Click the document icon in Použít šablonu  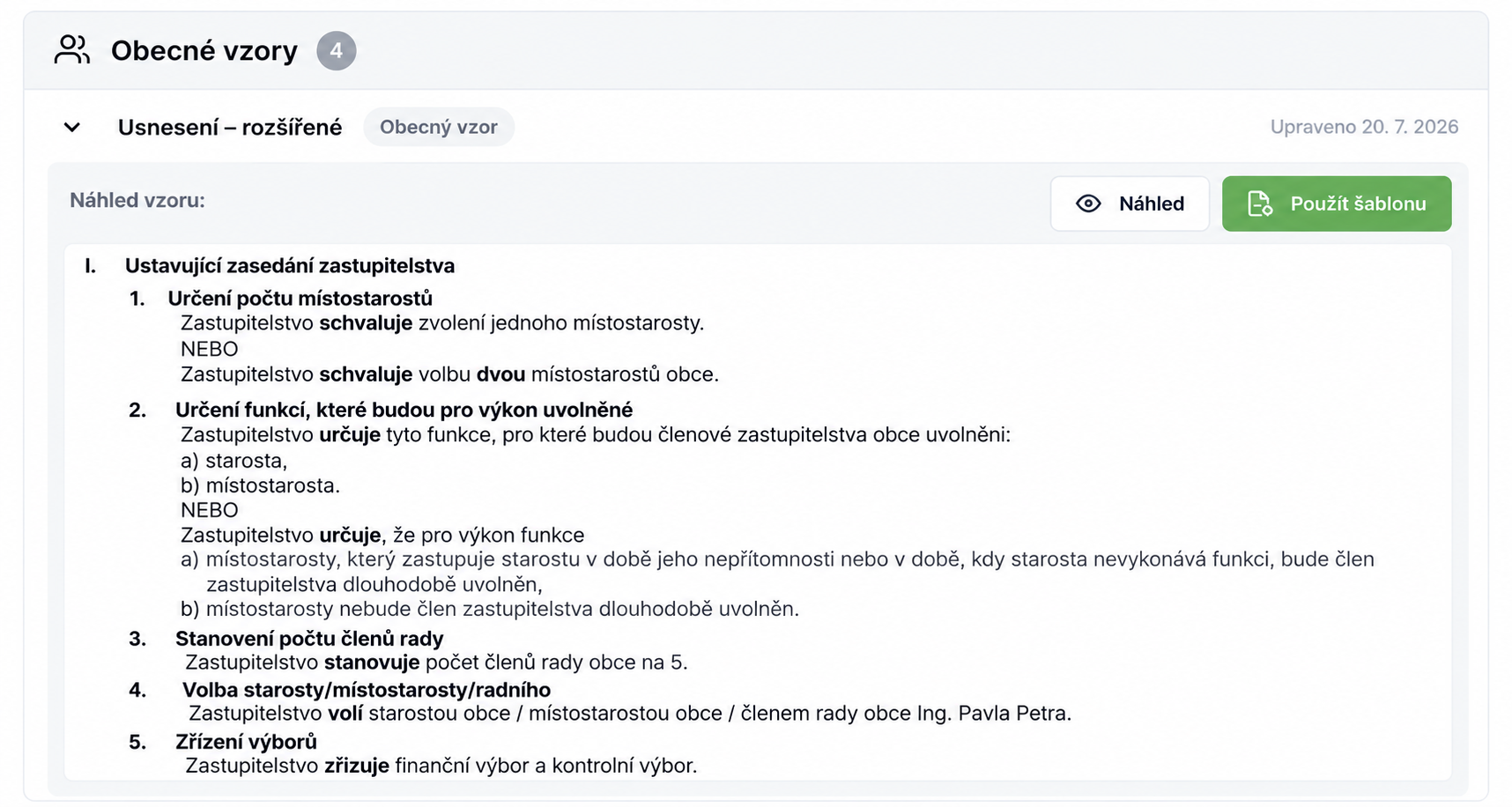pyautogui.click(x=1260, y=204)
